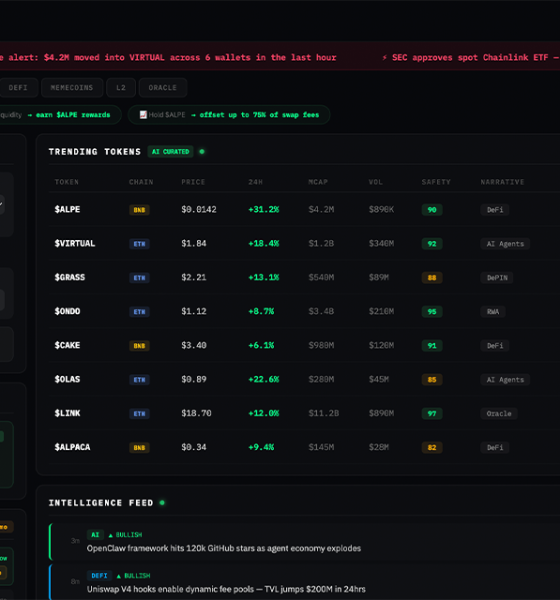The image size is (560, 600).
Task: Click green live dot beside Intelligence Feed
Action: [162, 502]
